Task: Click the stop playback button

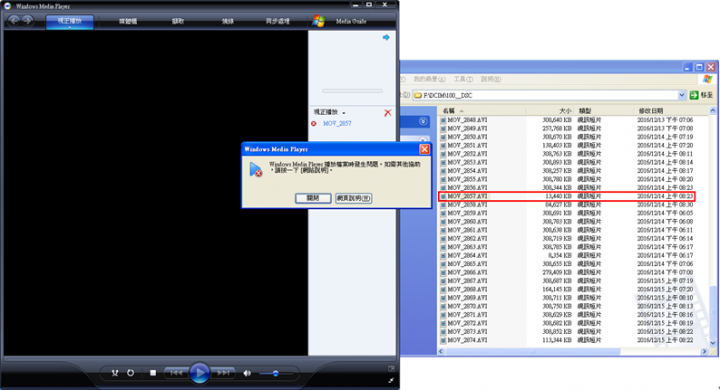Action: (x=153, y=373)
